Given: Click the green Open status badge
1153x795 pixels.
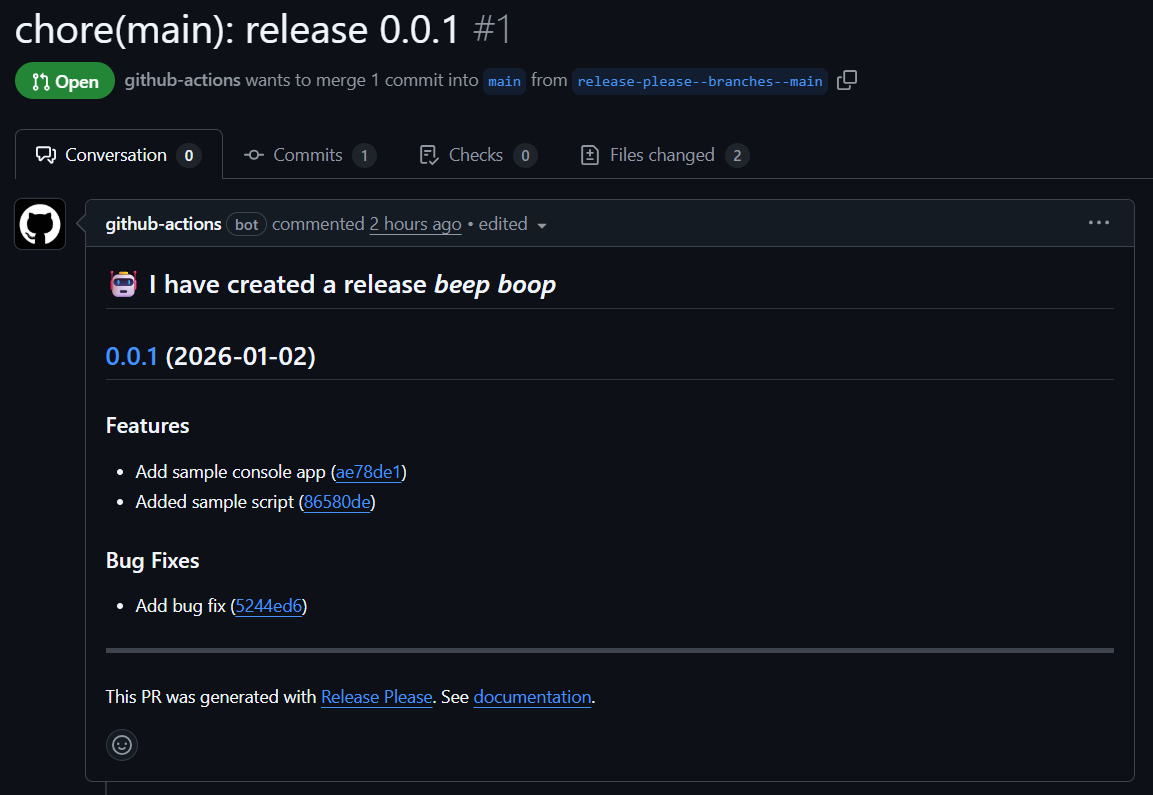Looking at the screenshot, I should point(65,81).
